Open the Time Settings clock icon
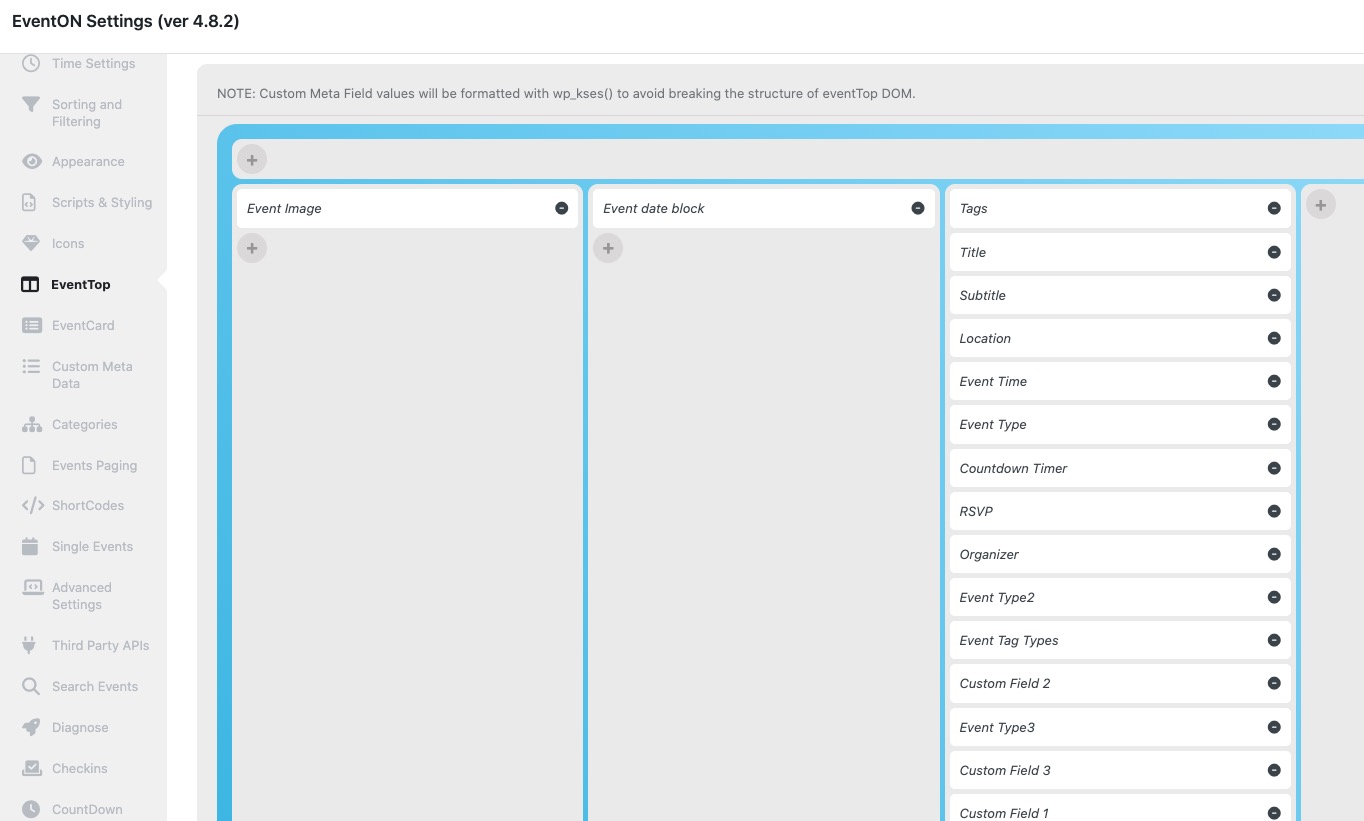The image size is (1364, 821). (x=31, y=63)
